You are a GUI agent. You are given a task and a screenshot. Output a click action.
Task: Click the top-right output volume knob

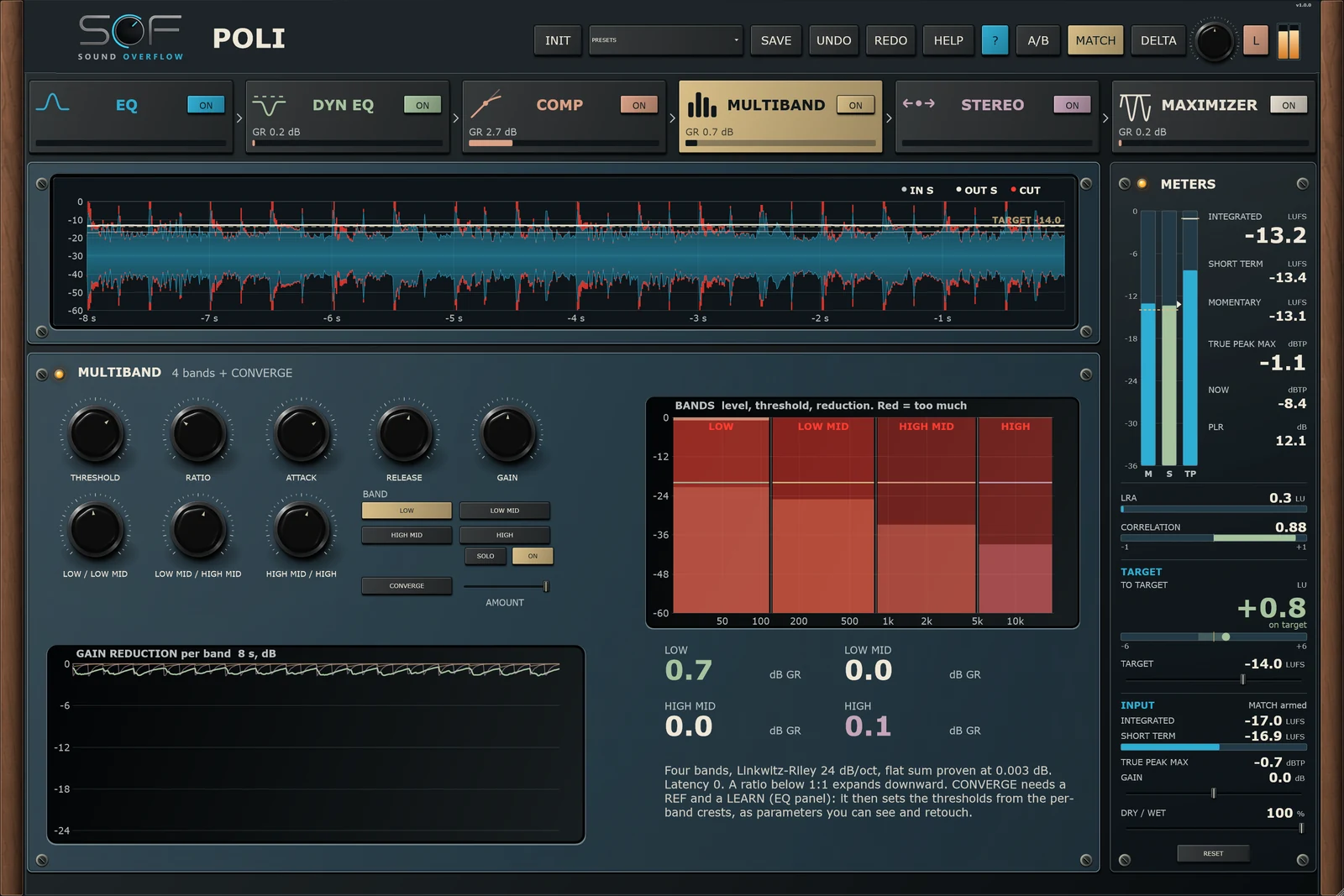1214,41
